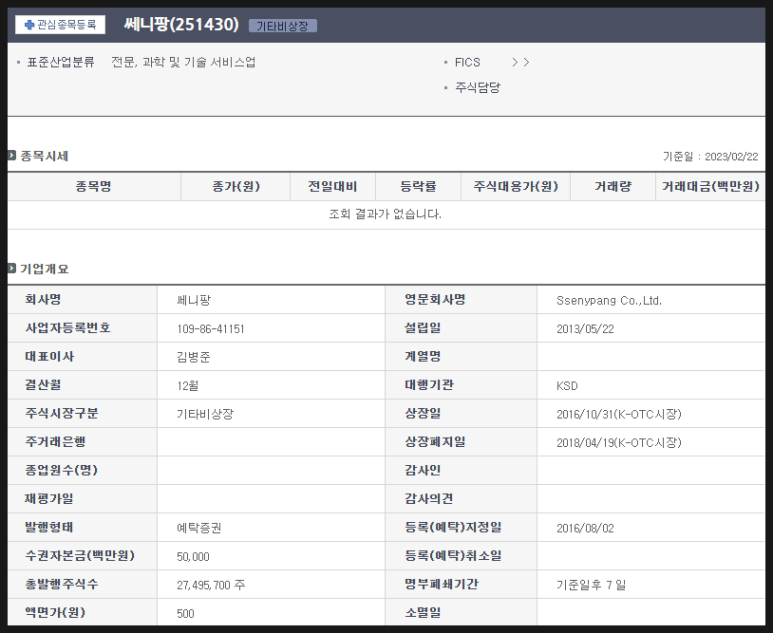
Task: Click the 감사의견 row label
Action: 429,499
